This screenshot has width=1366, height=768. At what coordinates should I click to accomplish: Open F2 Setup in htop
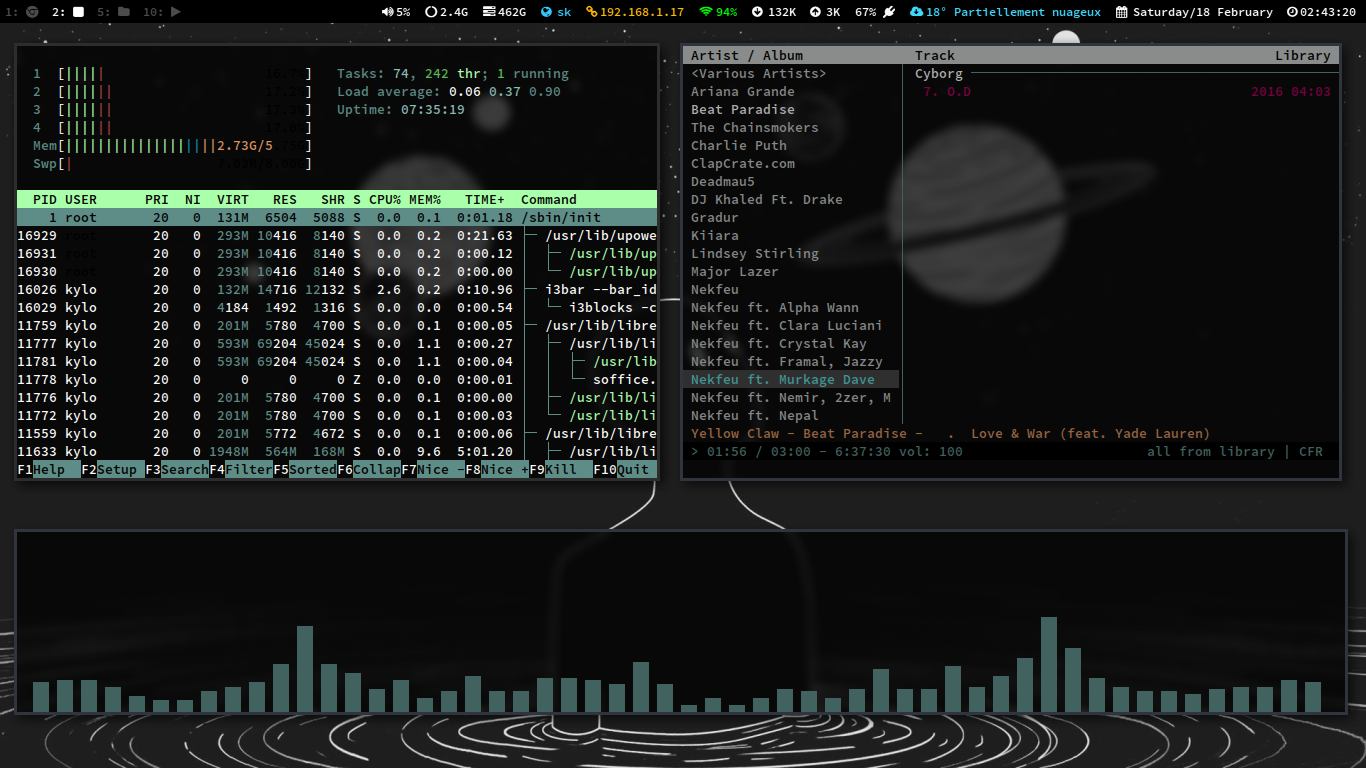click(113, 469)
